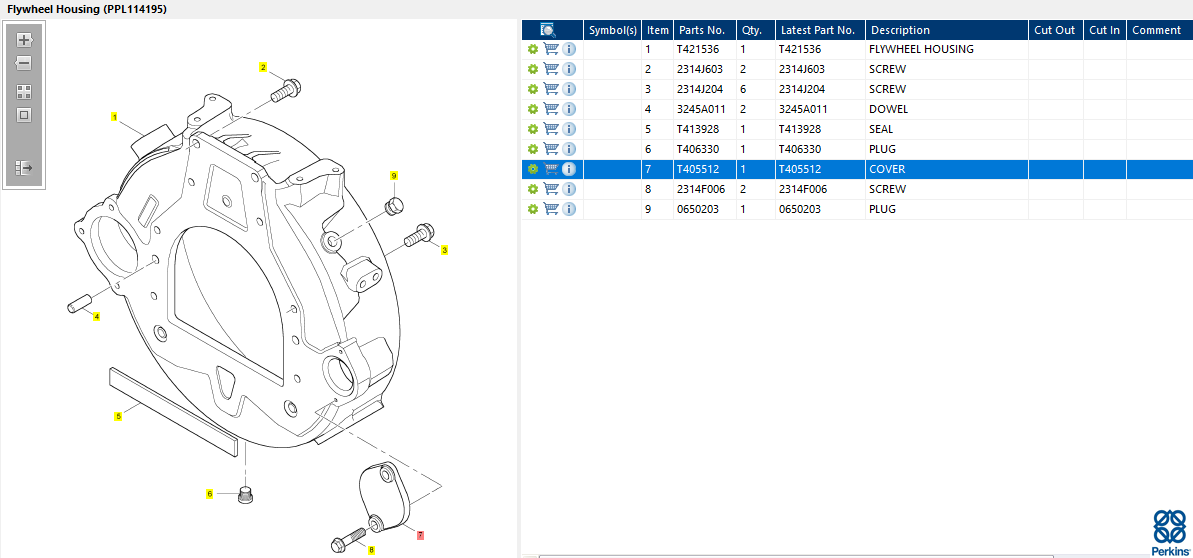Show info for DOWEL 3245A011

click(569, 109)
